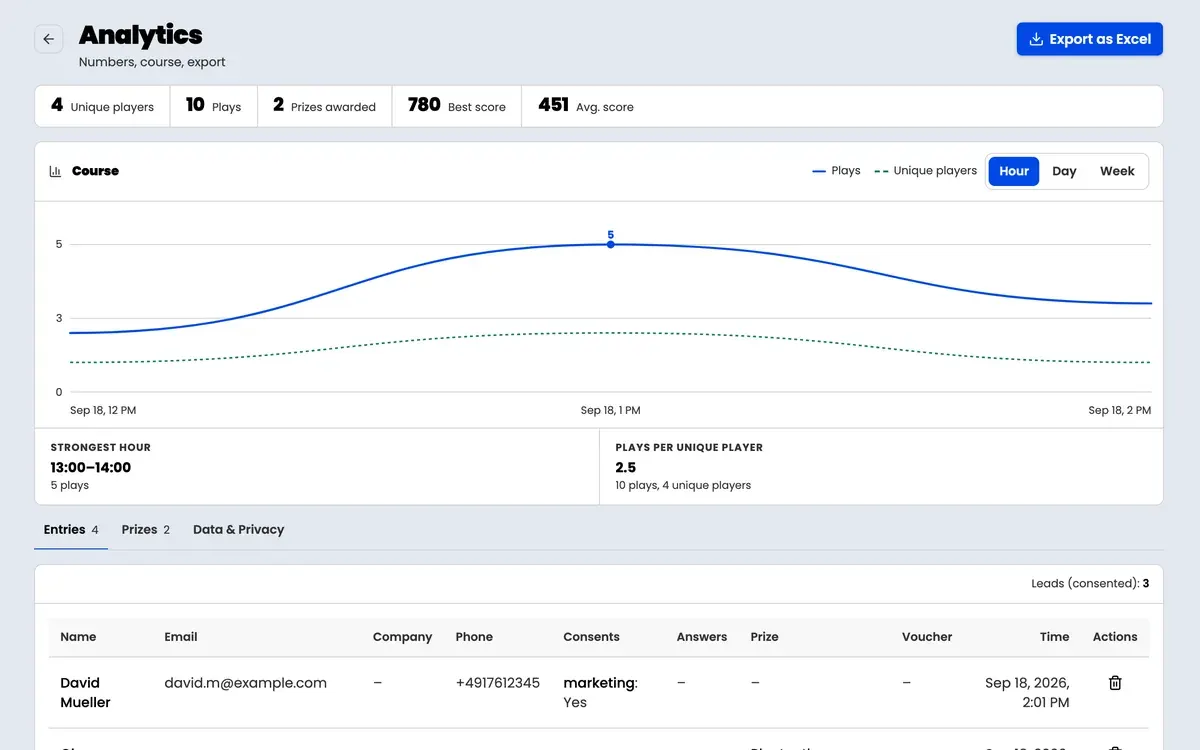Click the Email column header
Viewport: 1200px width, 750px height.
click(x=181, y=637)
